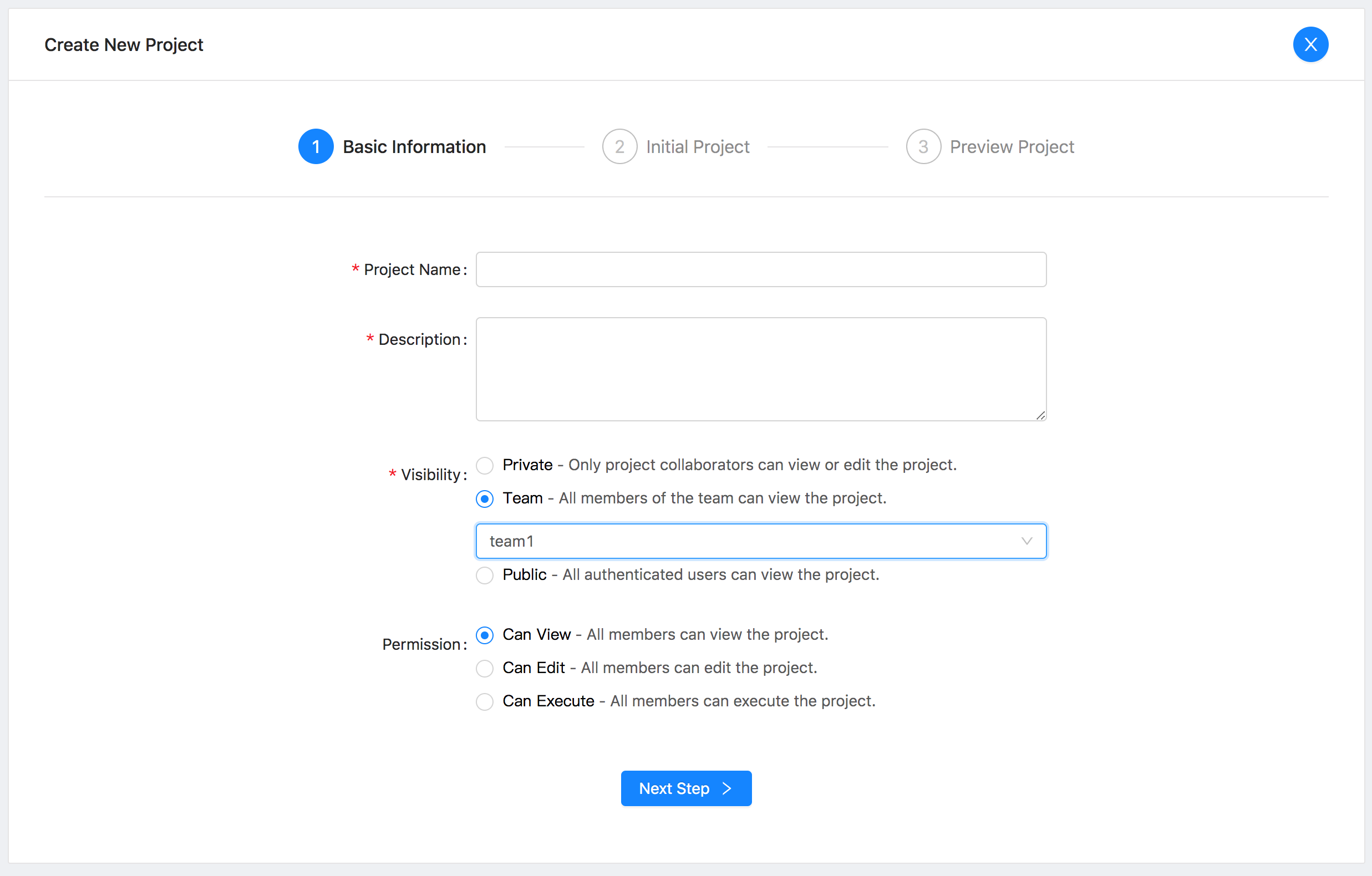Screen dimensions: 1372x876
Task: Select Public visibility option
Action: click(x=484, y=575)
